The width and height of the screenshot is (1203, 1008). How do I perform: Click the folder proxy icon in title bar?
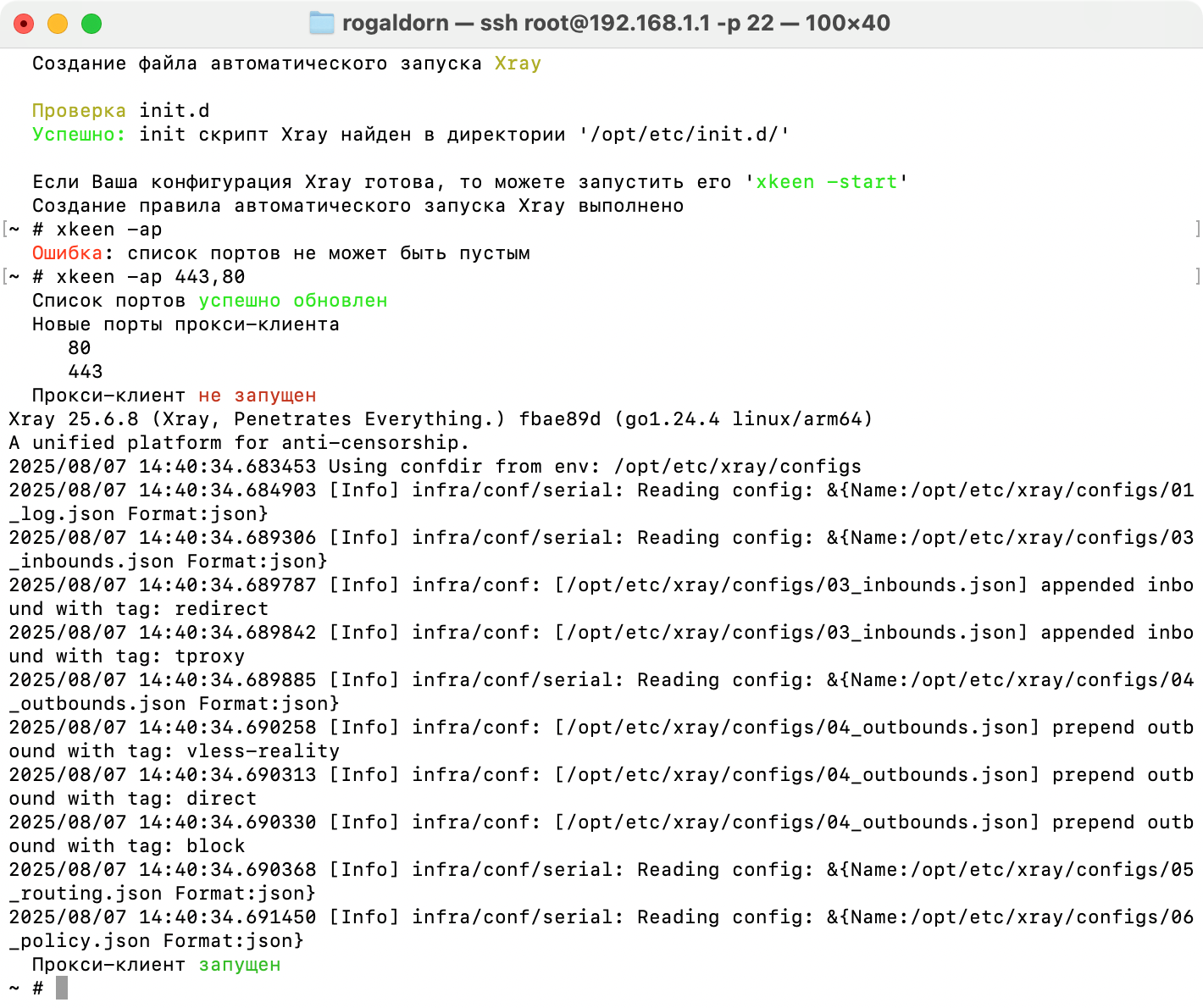coord(322,23)
